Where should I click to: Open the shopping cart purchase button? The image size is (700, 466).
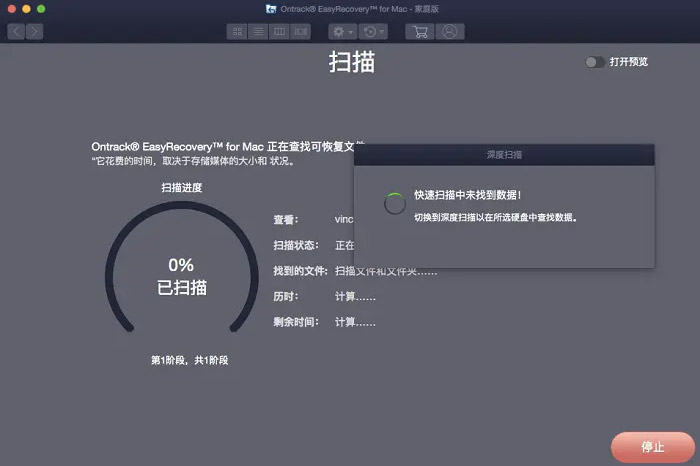420,32
